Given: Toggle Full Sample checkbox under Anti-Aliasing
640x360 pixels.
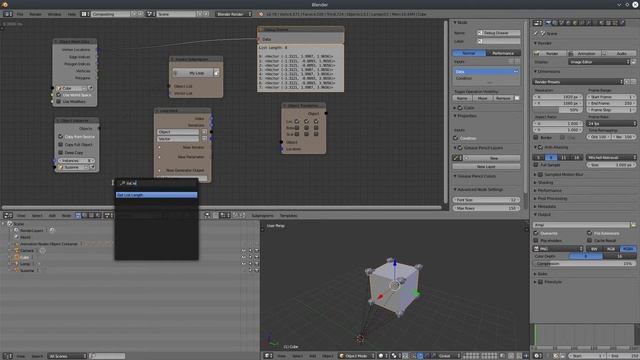Looking at the screenshot, I should coord(536,165).
